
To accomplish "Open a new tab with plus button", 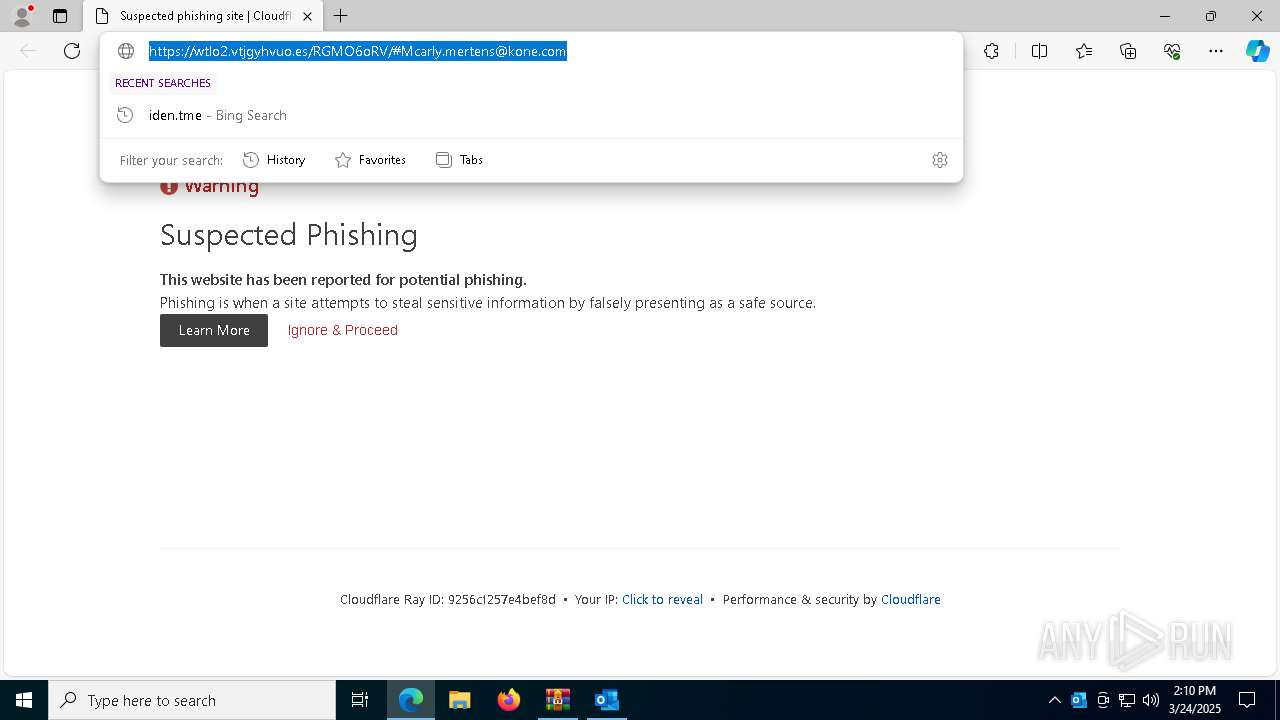I will [341, 16].
